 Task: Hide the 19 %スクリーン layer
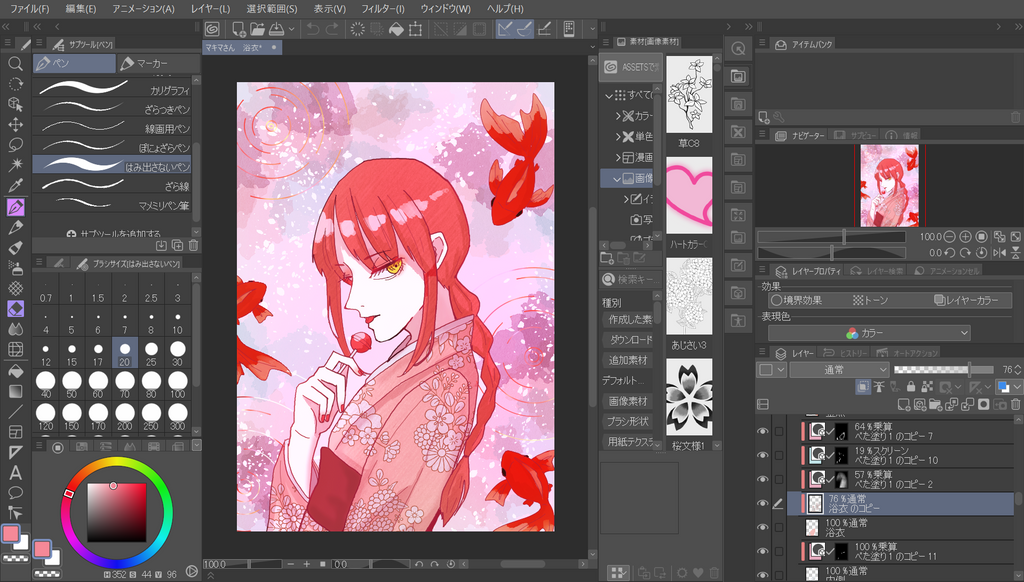click(x=762, y=455)
